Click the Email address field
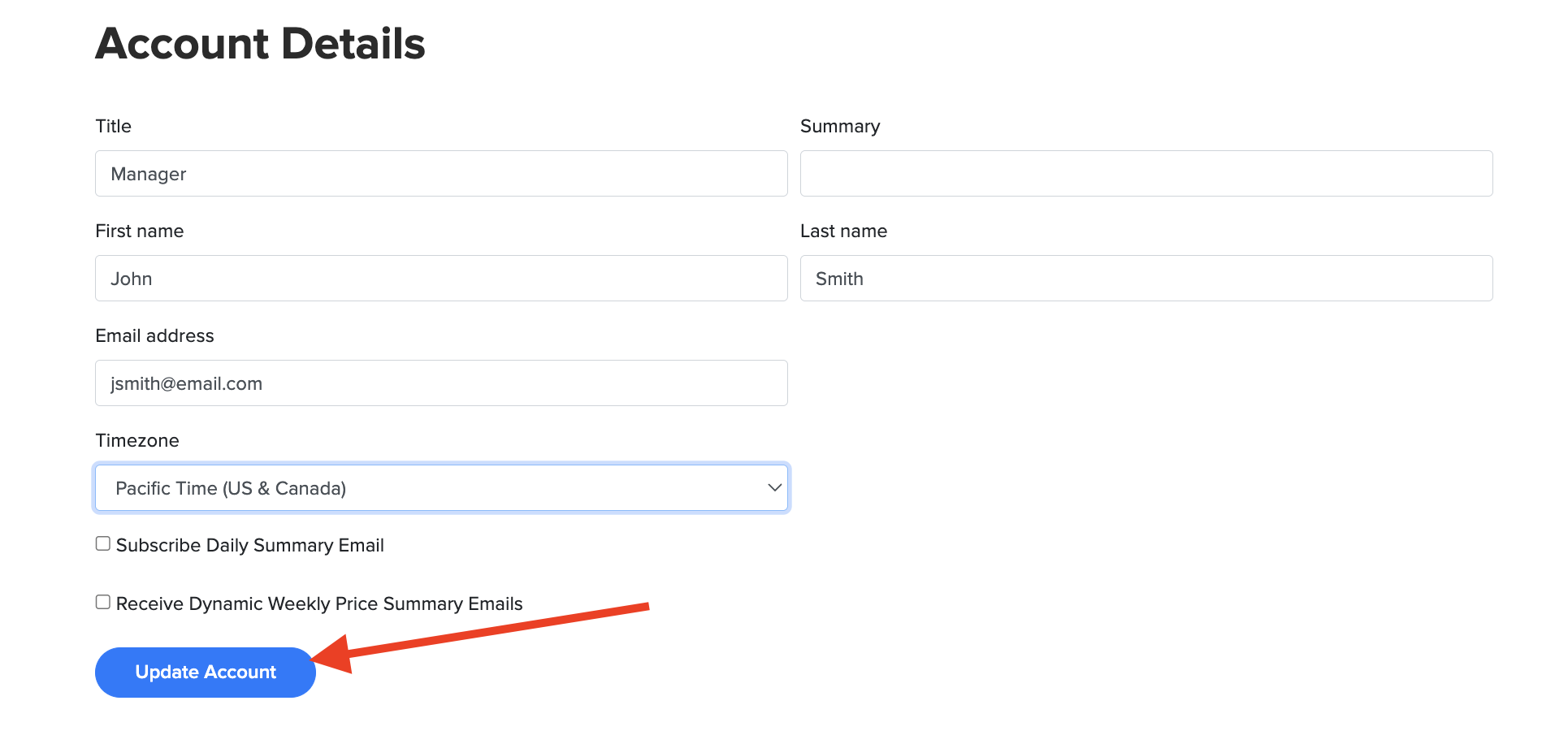Viewport: 1568px width, 731px height. pyautogui.click(x=441, y=383)
